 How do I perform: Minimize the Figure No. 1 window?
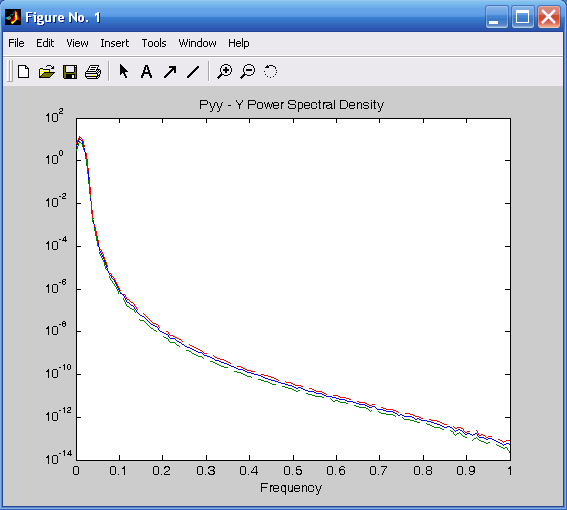(496, 17)
